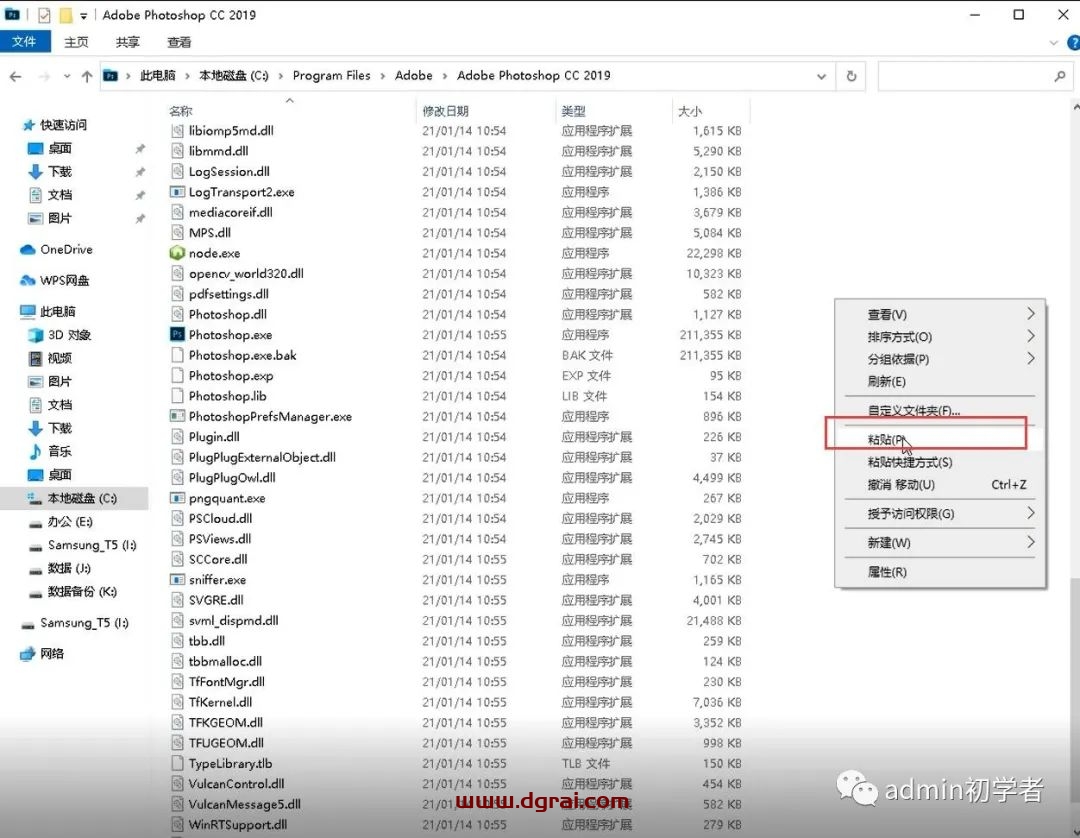Open WPS网盘 in navigation pane
The width and height of the screenshot is (1080, 838).
[56, 280]
